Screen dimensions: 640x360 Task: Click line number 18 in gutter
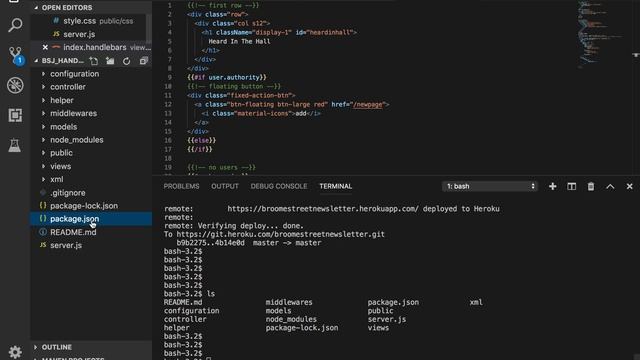168,158
